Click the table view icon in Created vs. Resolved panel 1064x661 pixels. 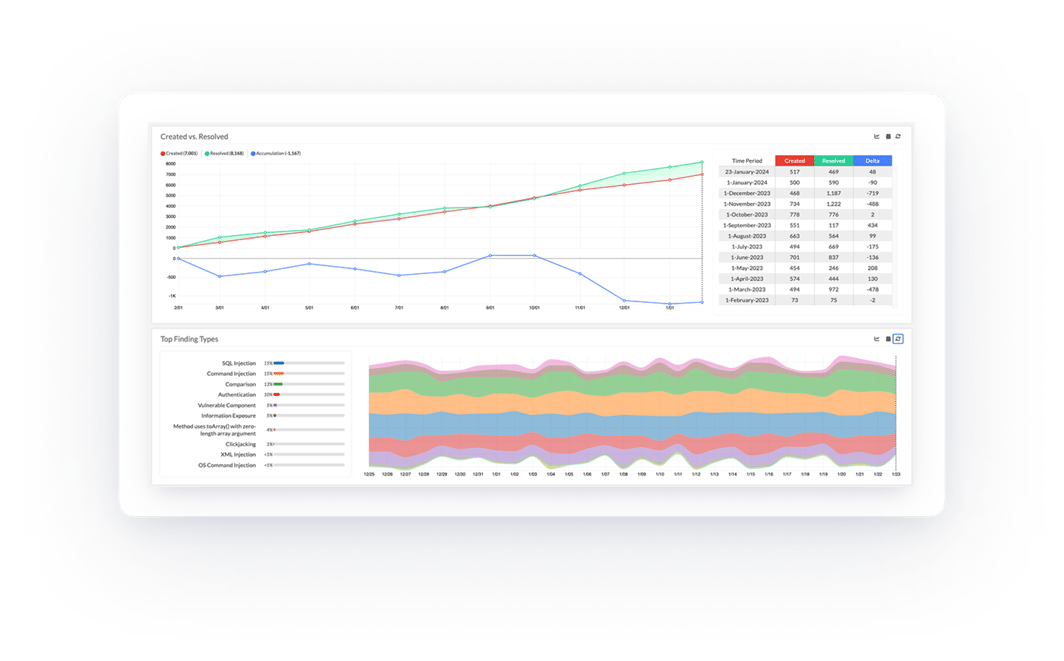pyautogui.click(x=888, y=136)
